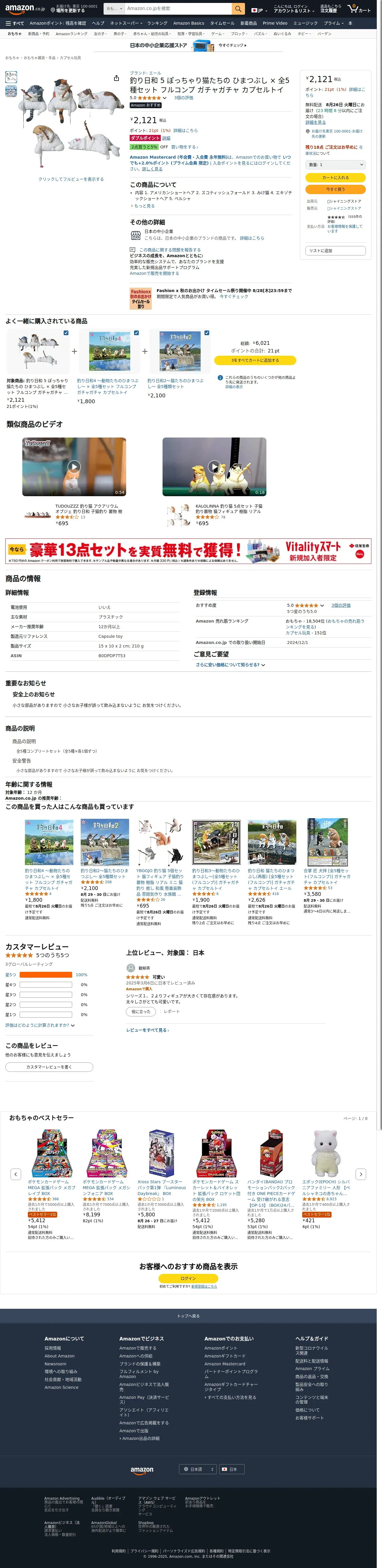Click the Japanese SME store icon
382x1568 pixels.
point(136,235)
